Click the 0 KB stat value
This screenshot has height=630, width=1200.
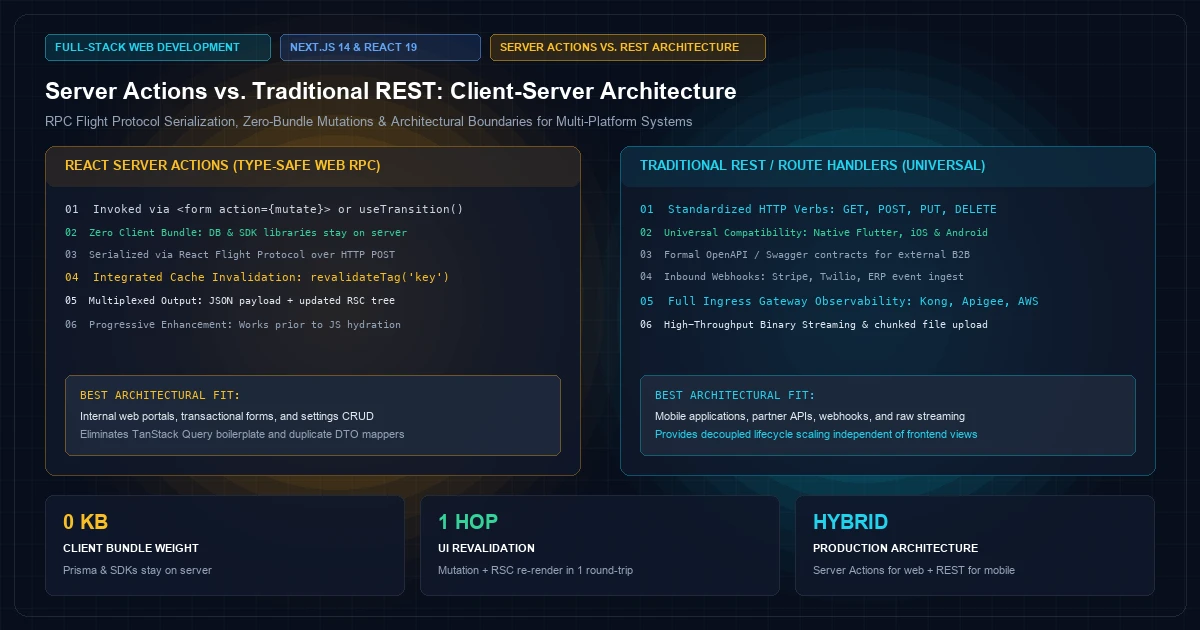(85, 522)
